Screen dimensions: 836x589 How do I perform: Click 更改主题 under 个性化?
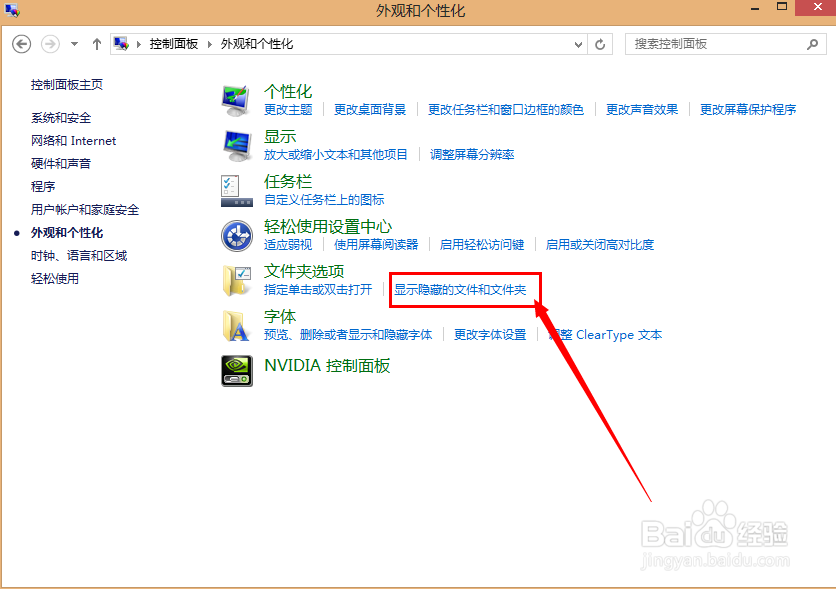tap(288, 110)
